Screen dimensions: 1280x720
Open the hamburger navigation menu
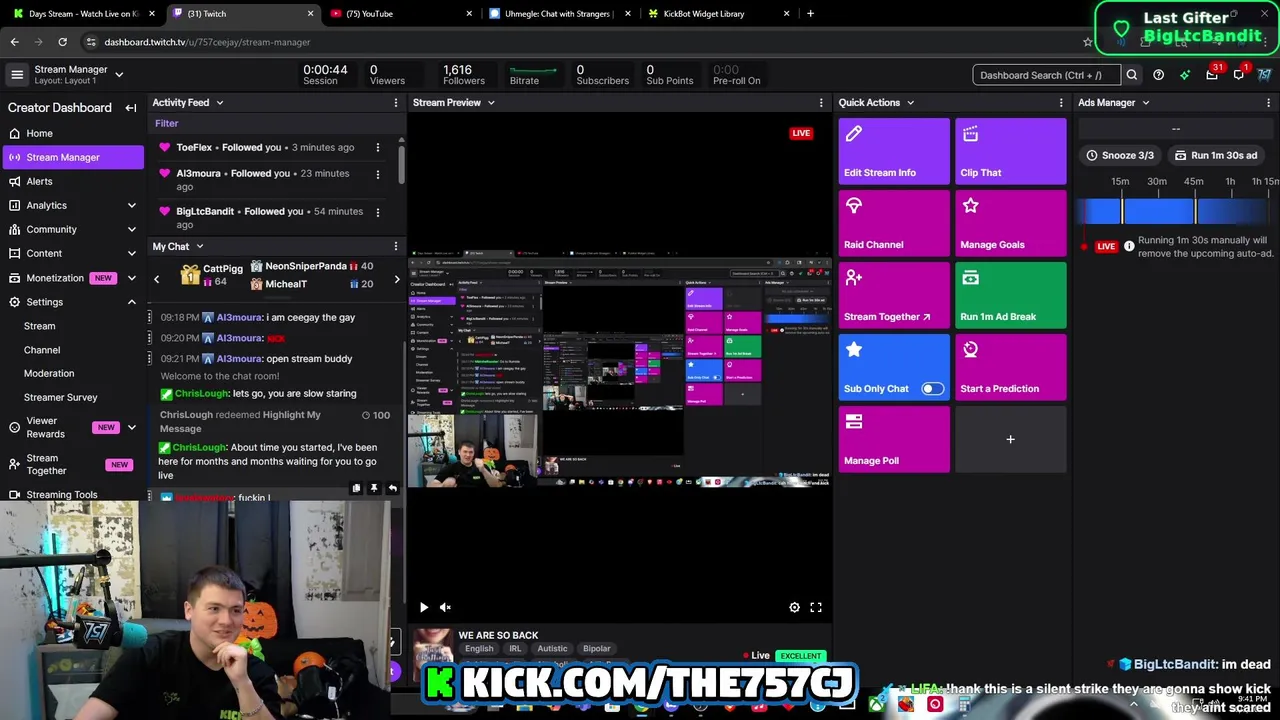click(x=17, y=74)
